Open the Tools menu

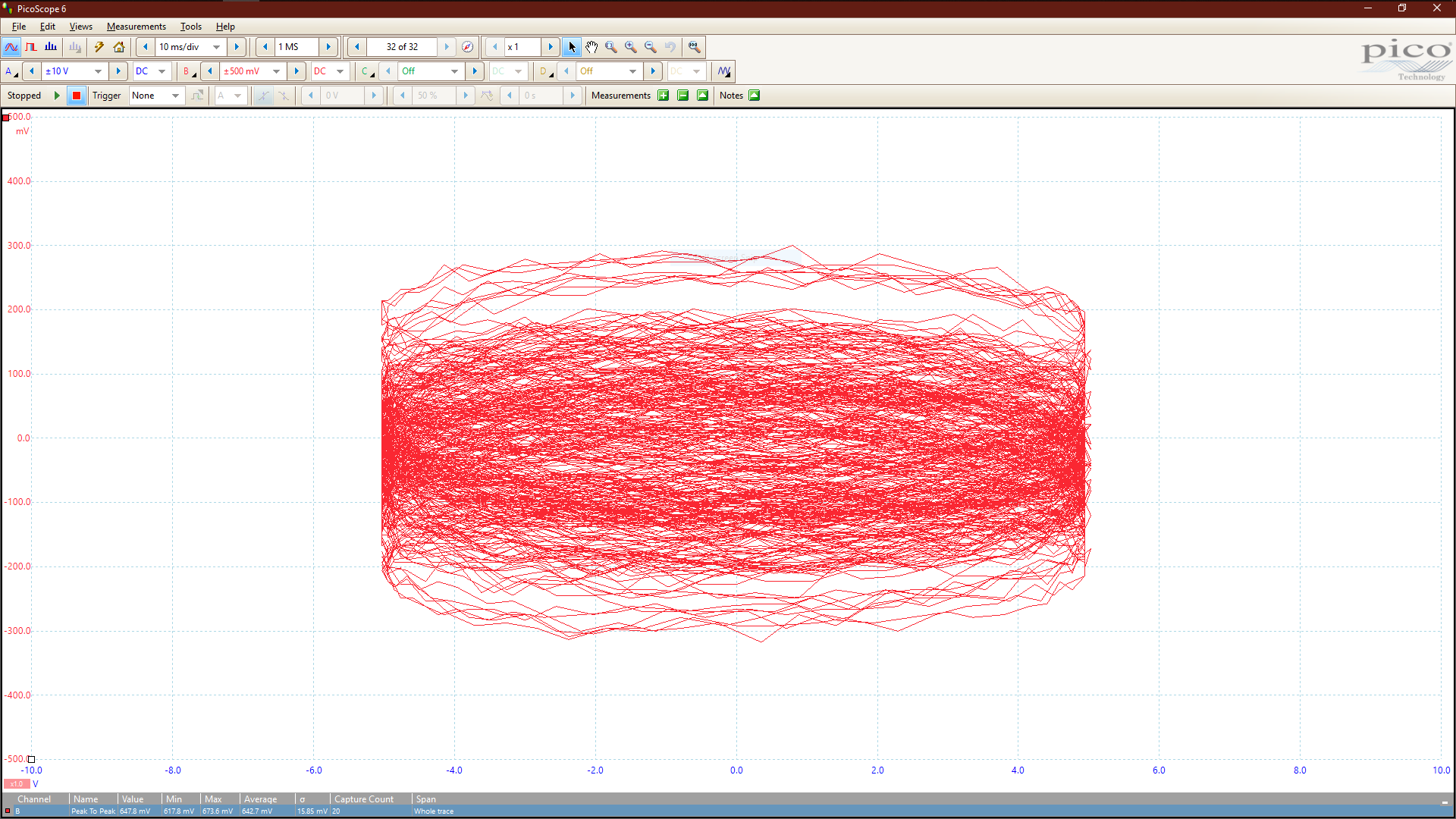[x=190, y=27]
